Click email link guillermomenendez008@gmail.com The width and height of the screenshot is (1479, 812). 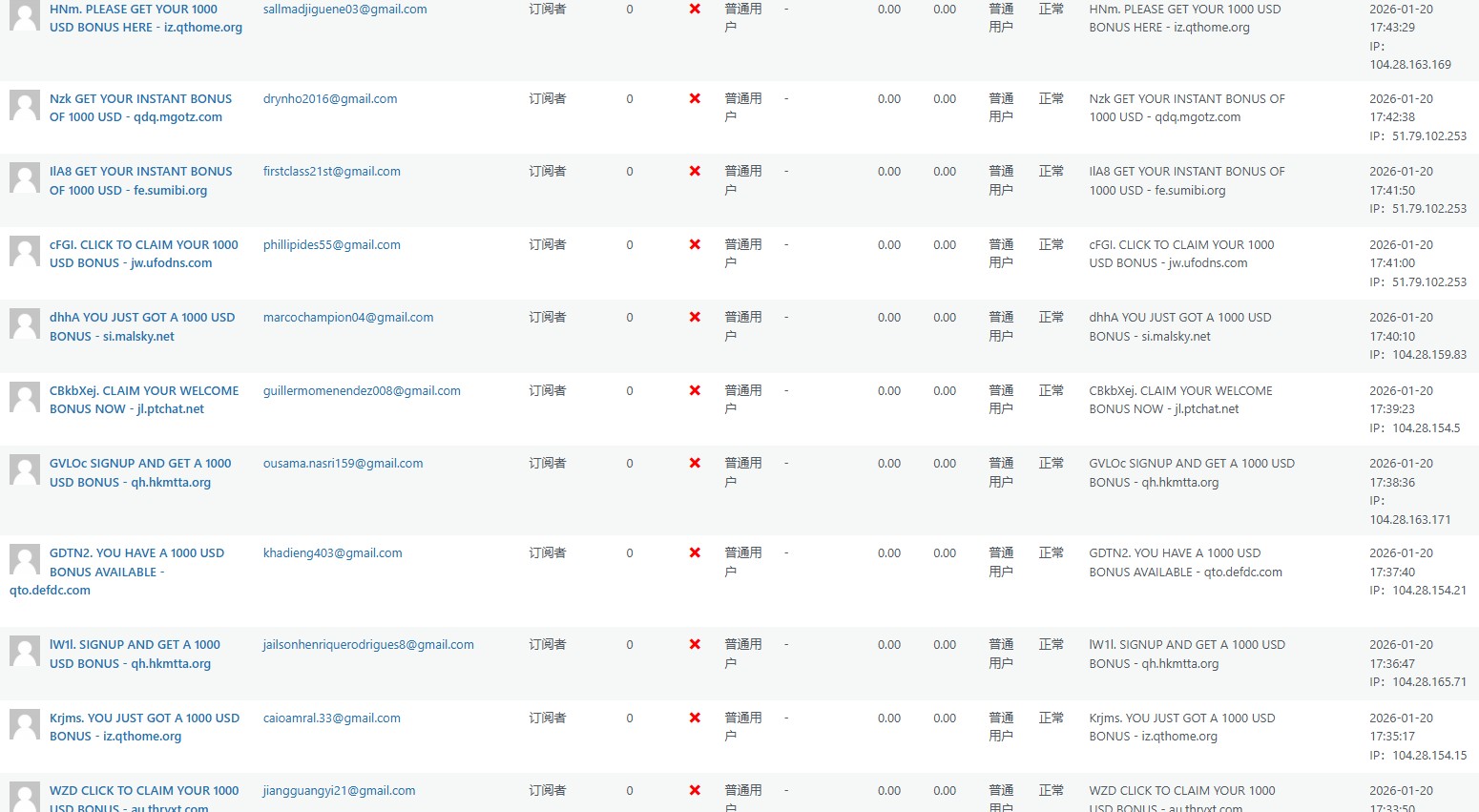tap(362, 391)
